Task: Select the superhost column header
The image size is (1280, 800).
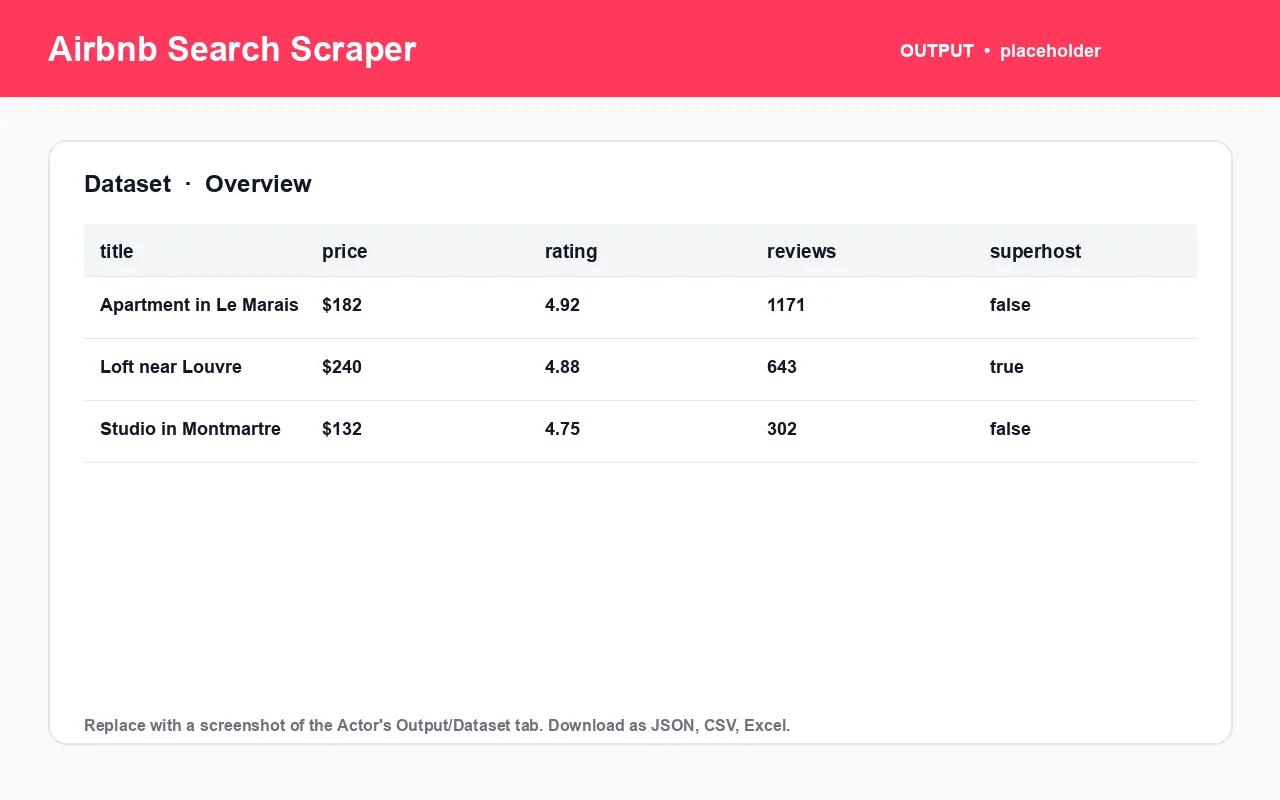Action: [1035, 251]
